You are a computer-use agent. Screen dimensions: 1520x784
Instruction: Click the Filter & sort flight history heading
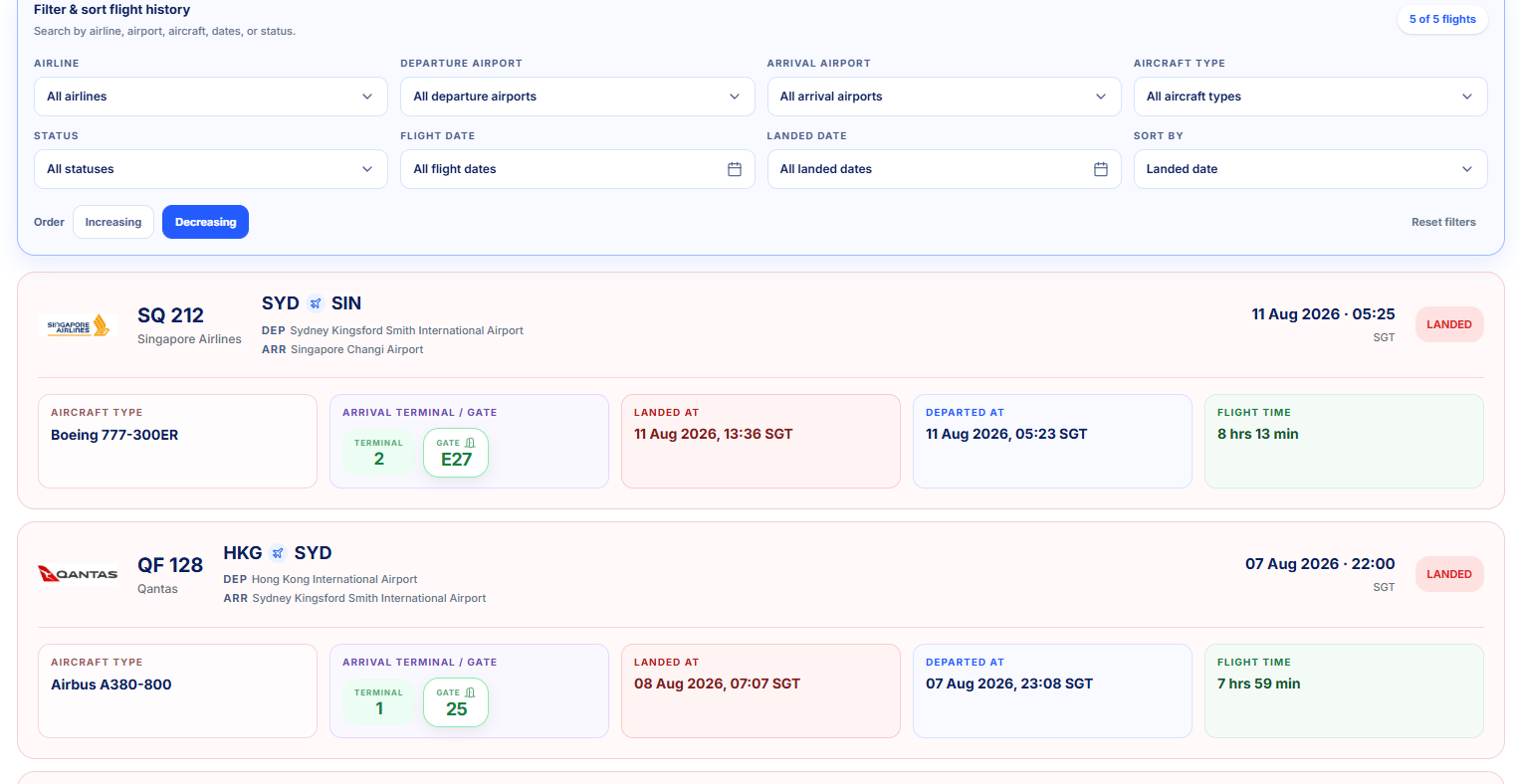click(111, 10)
